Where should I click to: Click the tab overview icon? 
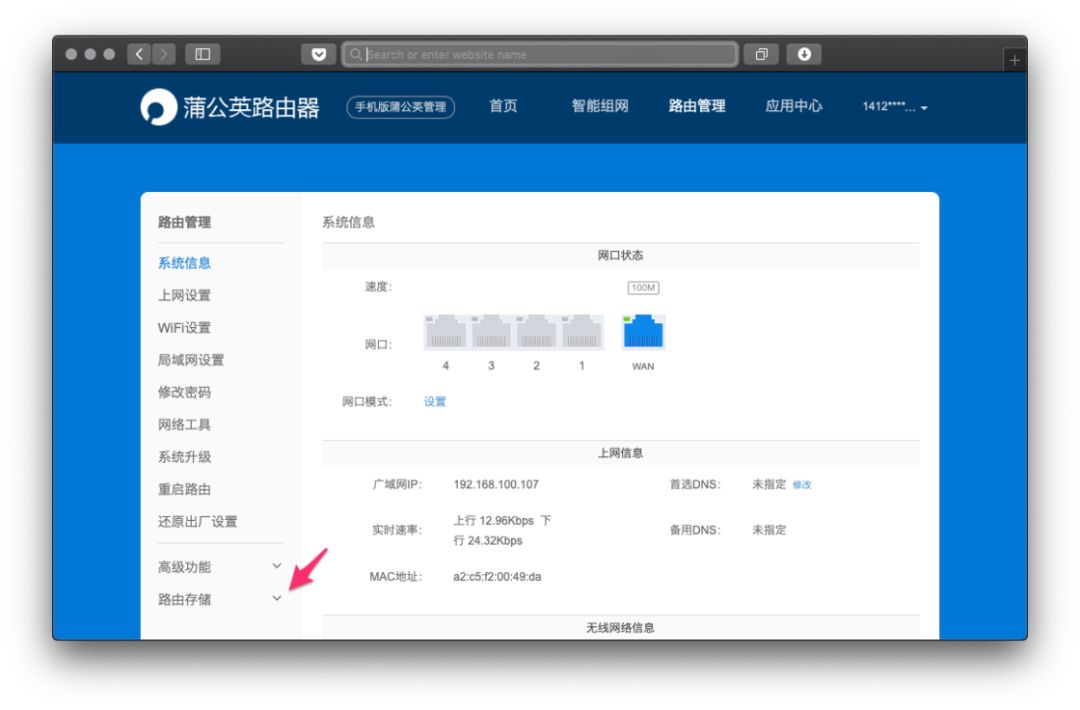[x=761, y=54]
